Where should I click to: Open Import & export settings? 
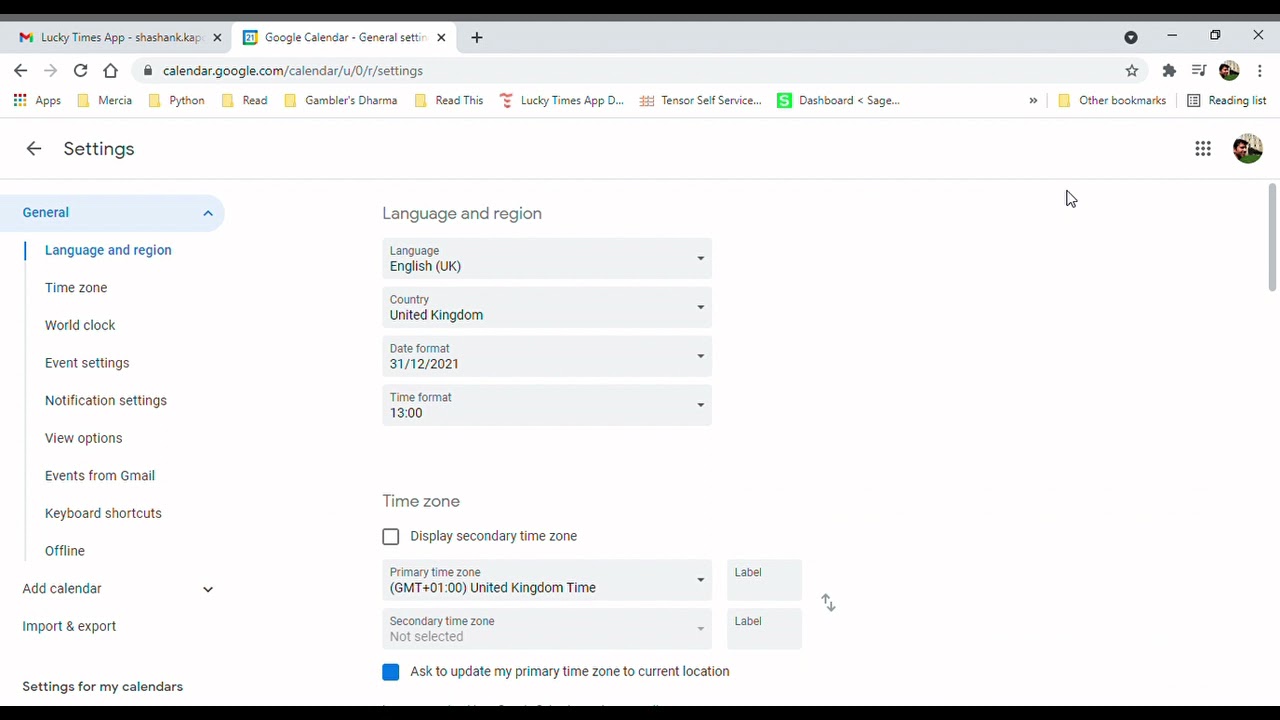pyautogui.click(x=69, y=627)
